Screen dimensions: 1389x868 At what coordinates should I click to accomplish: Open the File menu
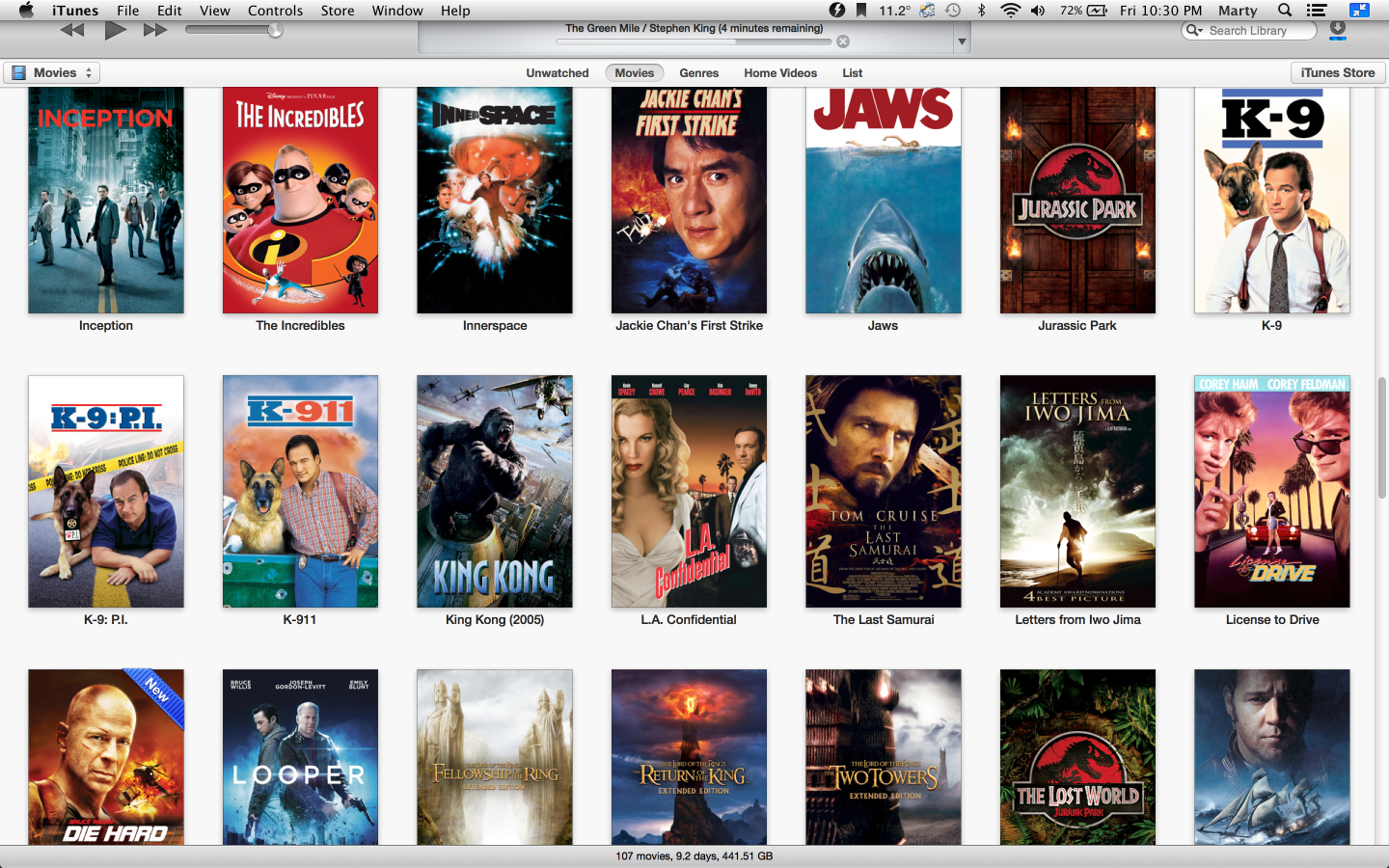pyautogui.click(x=127, y=11)
